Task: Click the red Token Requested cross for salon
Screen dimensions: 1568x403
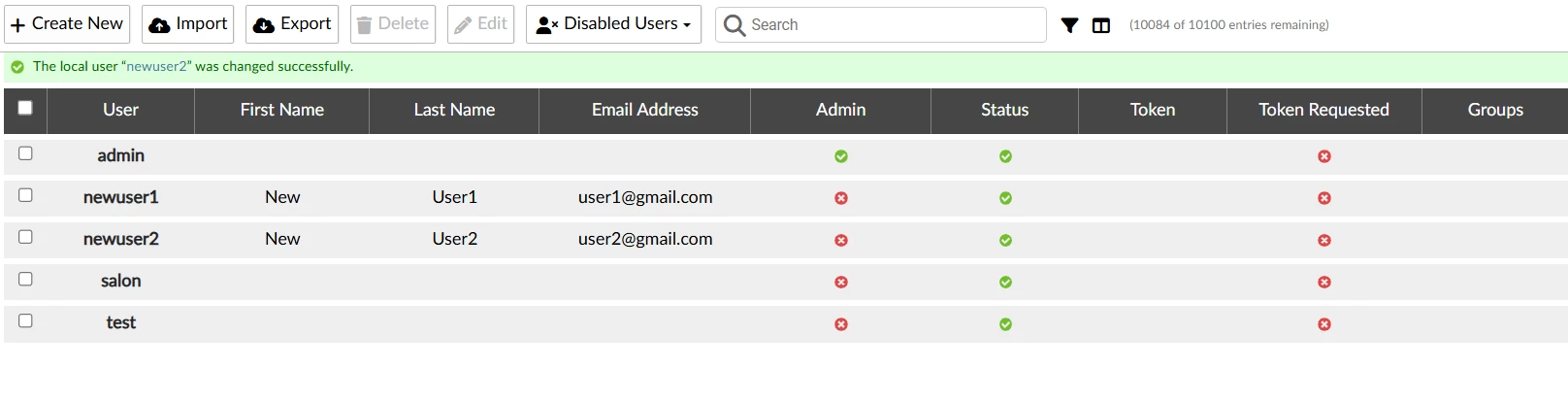Action: click(x=1324, y=282)
